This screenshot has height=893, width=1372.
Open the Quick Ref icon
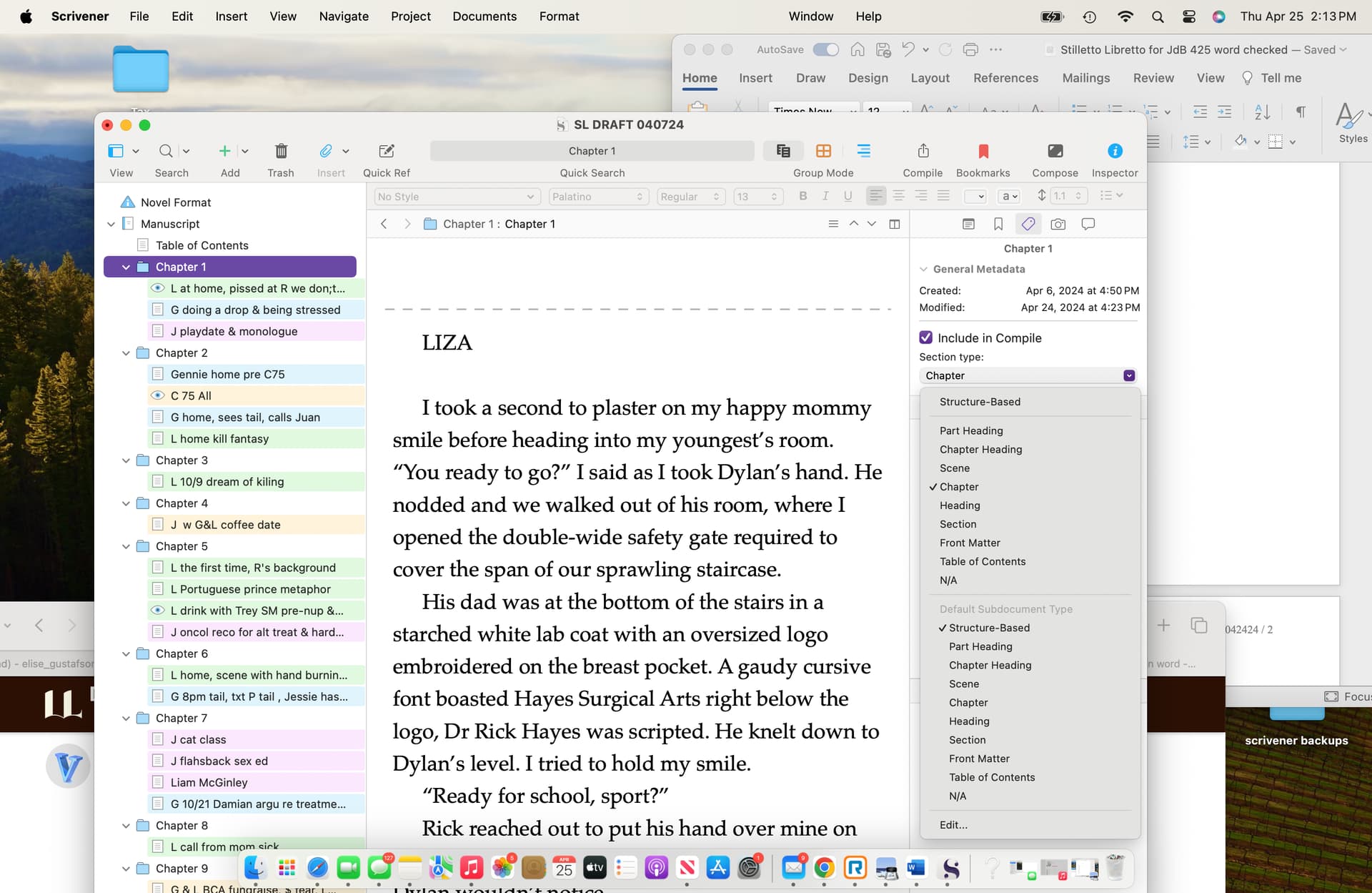[387, 151]
